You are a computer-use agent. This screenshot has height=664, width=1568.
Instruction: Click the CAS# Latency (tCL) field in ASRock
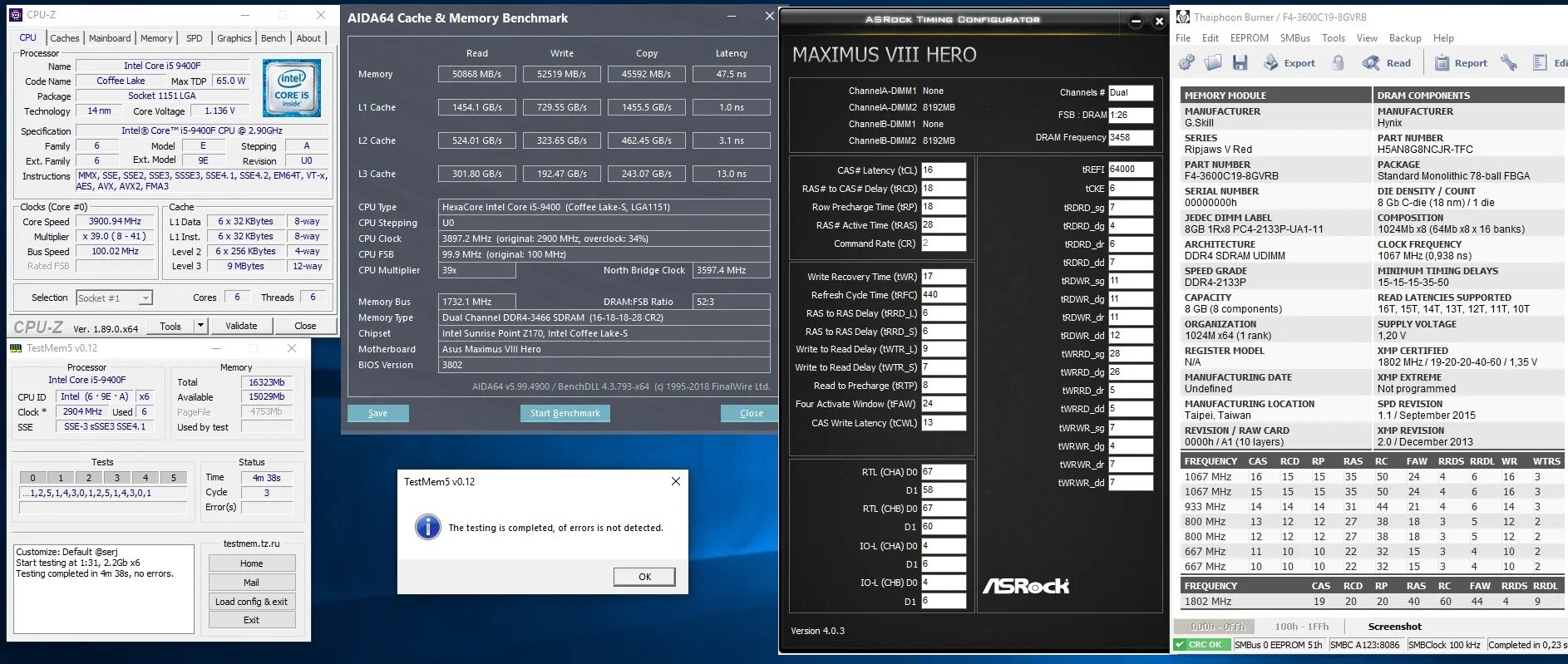click(944, 170)
